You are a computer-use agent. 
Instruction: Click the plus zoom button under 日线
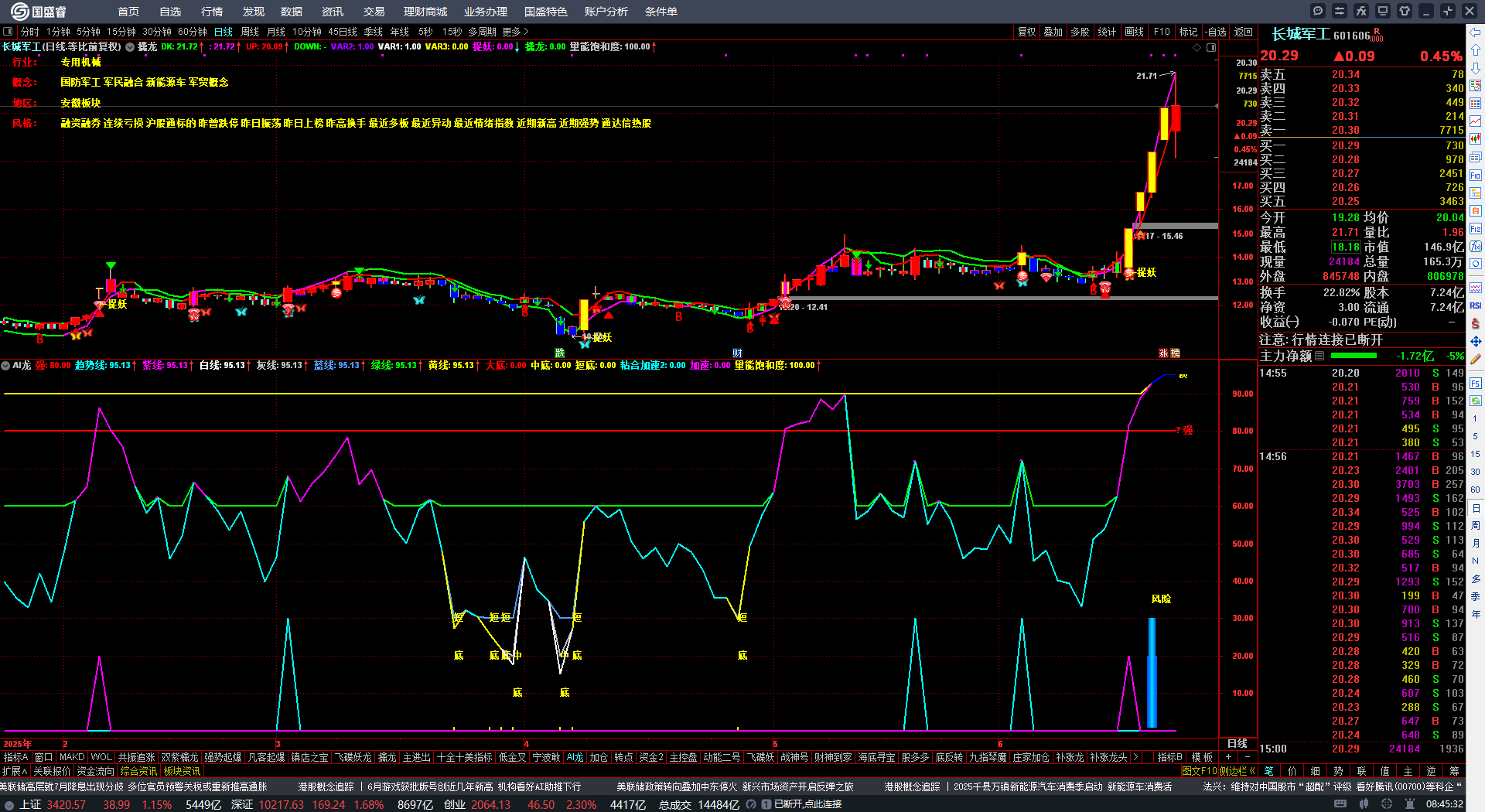[x=1228, y=757]
